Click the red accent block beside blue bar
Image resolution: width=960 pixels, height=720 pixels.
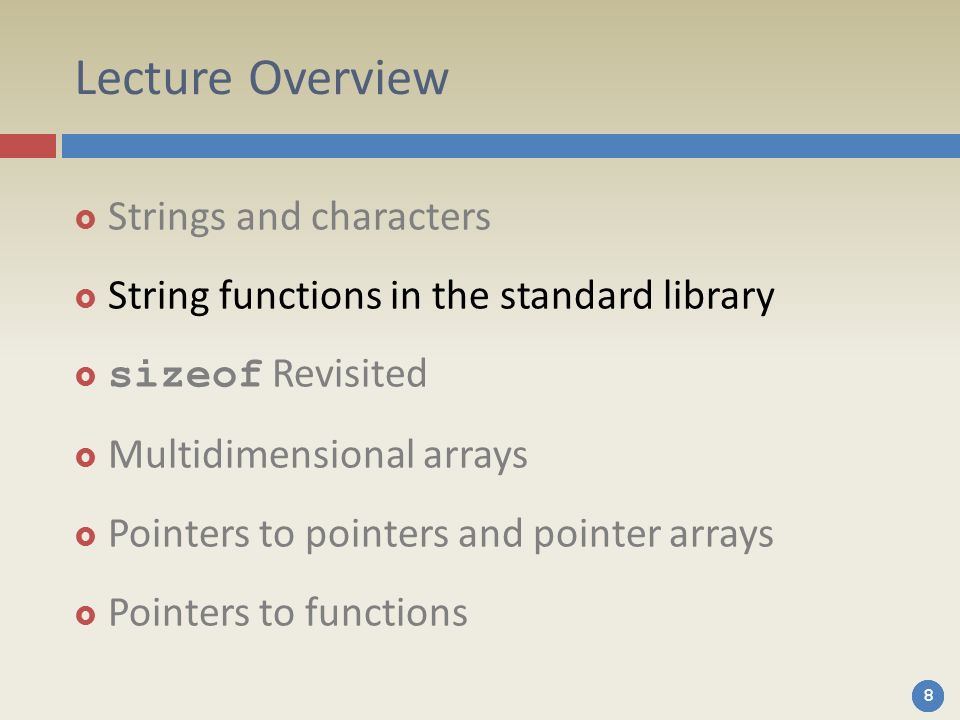pyautogui.click(x=28, y=146)
